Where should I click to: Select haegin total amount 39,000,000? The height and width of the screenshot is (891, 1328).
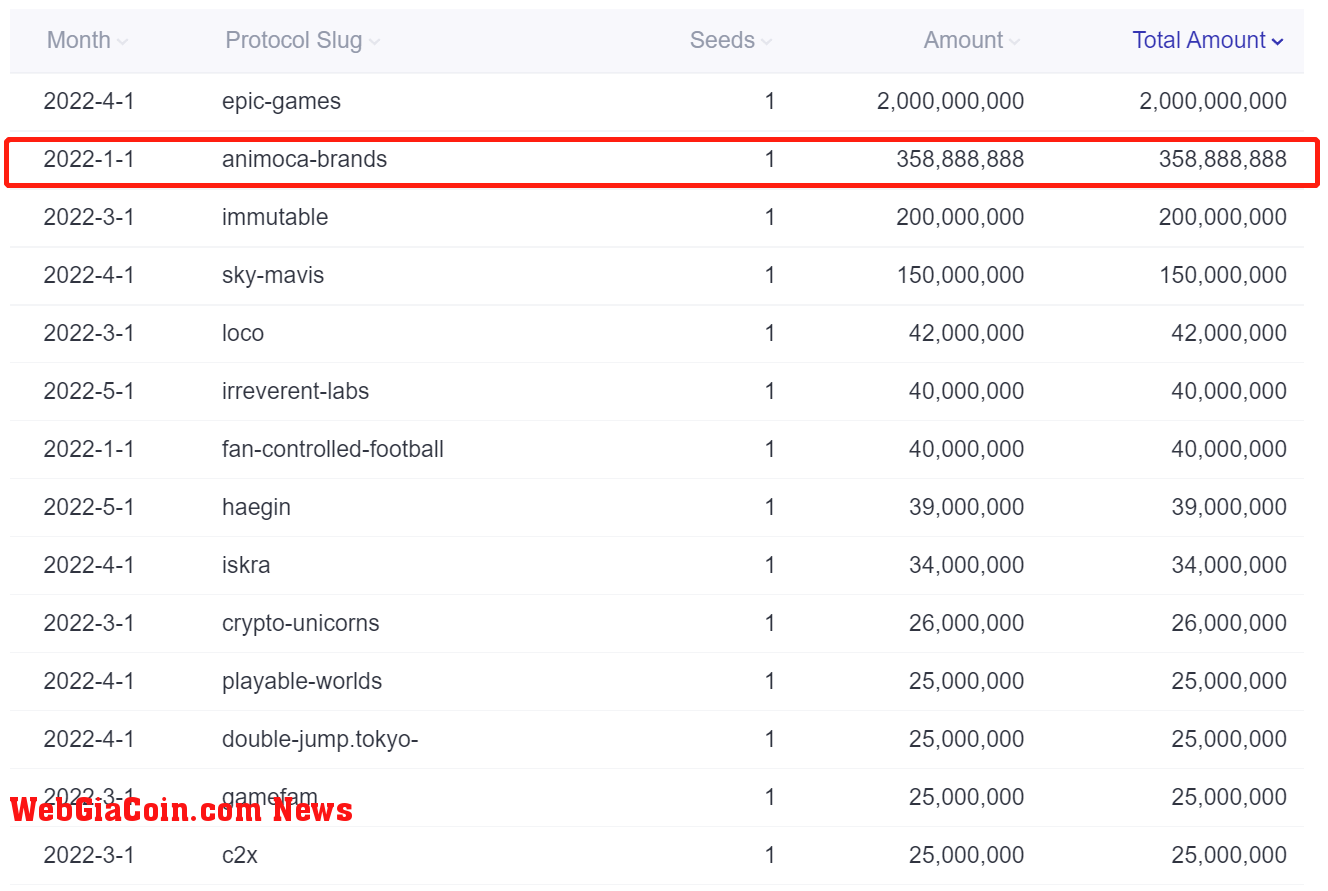pos(1229,507)
